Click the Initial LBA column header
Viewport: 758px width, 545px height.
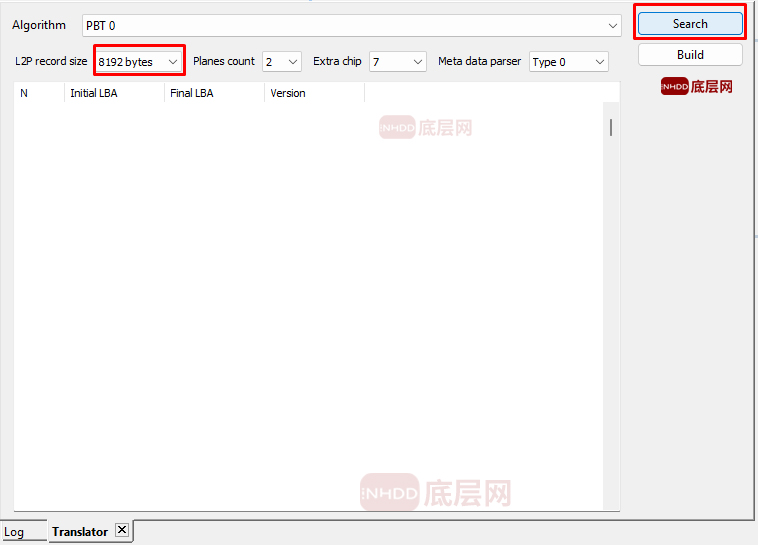point(113,93)
